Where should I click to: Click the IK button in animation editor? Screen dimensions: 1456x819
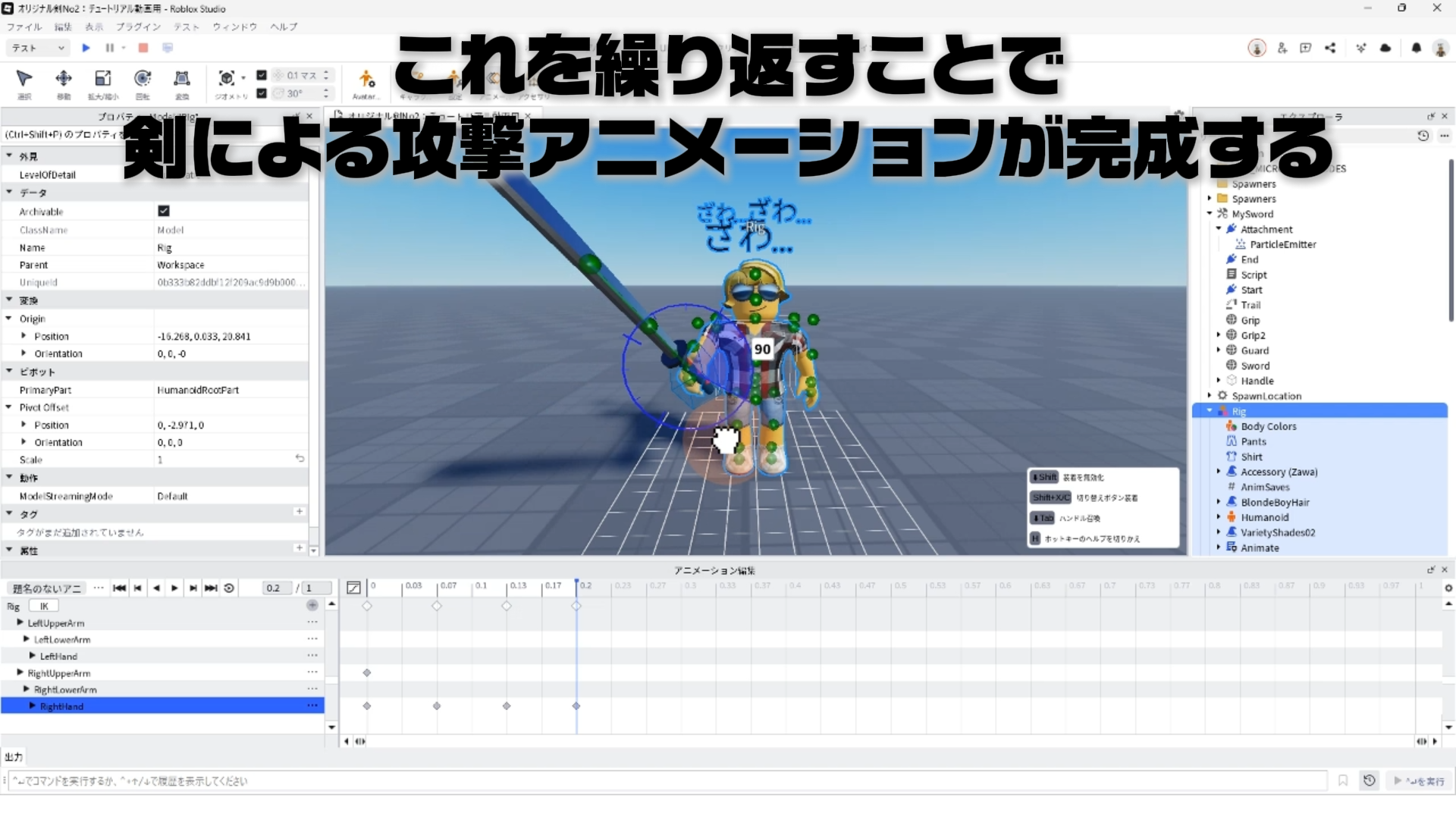pos(44,606)
